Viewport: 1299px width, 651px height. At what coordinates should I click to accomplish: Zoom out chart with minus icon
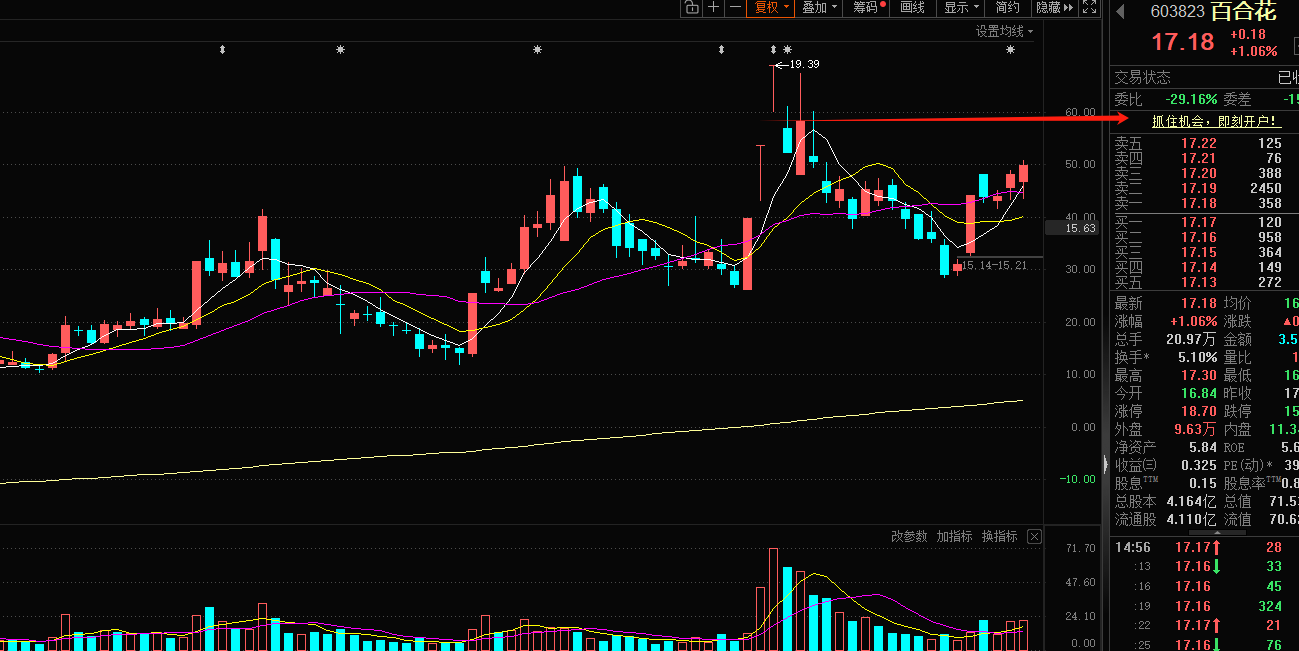click(735, 8)
